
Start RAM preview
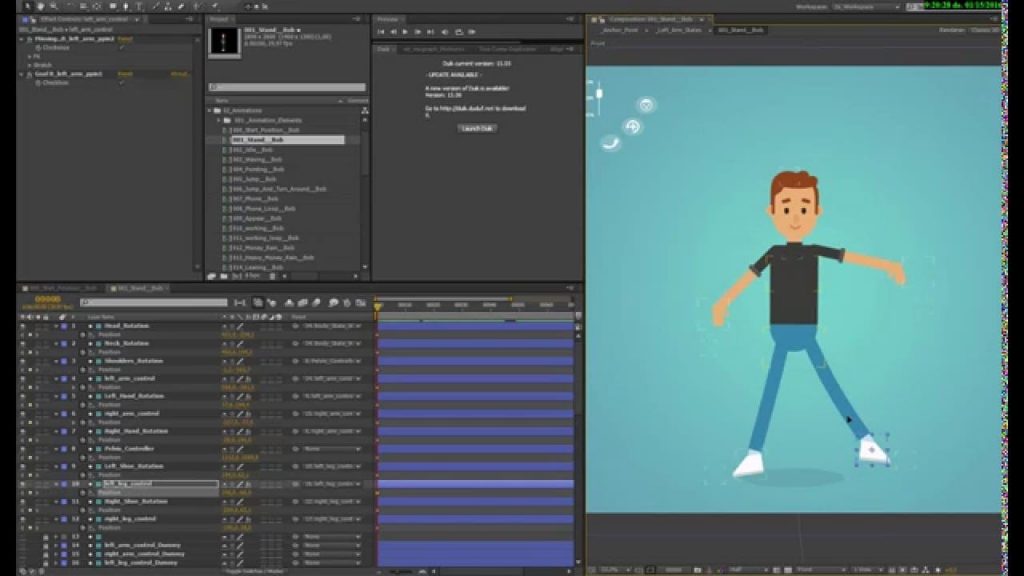pos(472,31)
